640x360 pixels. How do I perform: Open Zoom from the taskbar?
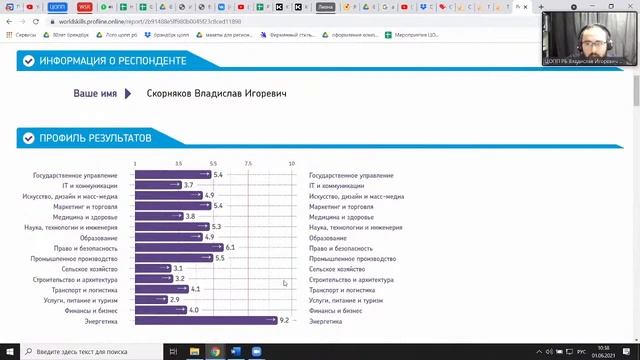click(256, 351)
